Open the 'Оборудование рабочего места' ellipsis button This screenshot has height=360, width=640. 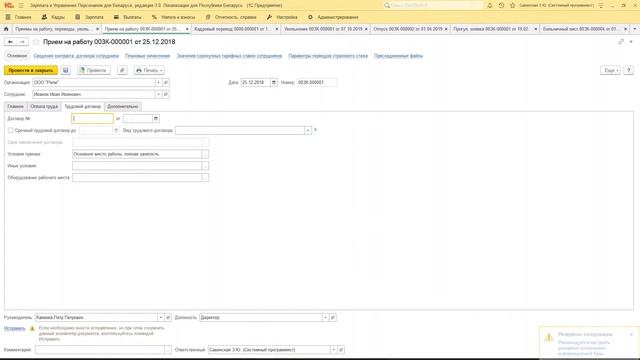[x=205, y=178]
